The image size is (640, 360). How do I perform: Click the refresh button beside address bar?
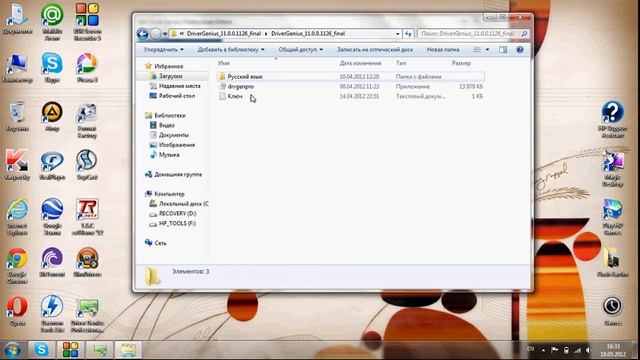pyautogui.click(x=408, y=34)
